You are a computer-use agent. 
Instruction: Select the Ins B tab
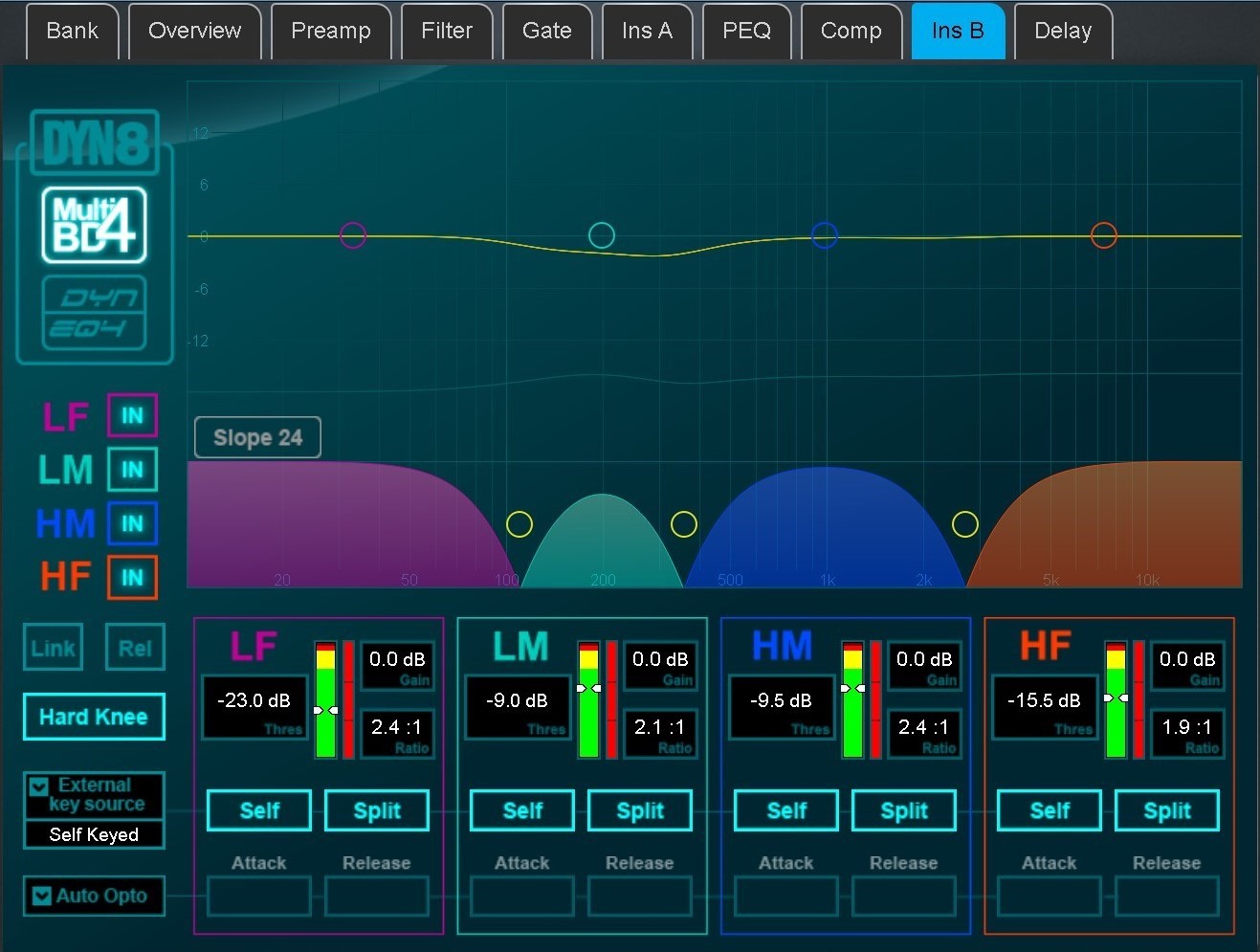pos(958,31)
